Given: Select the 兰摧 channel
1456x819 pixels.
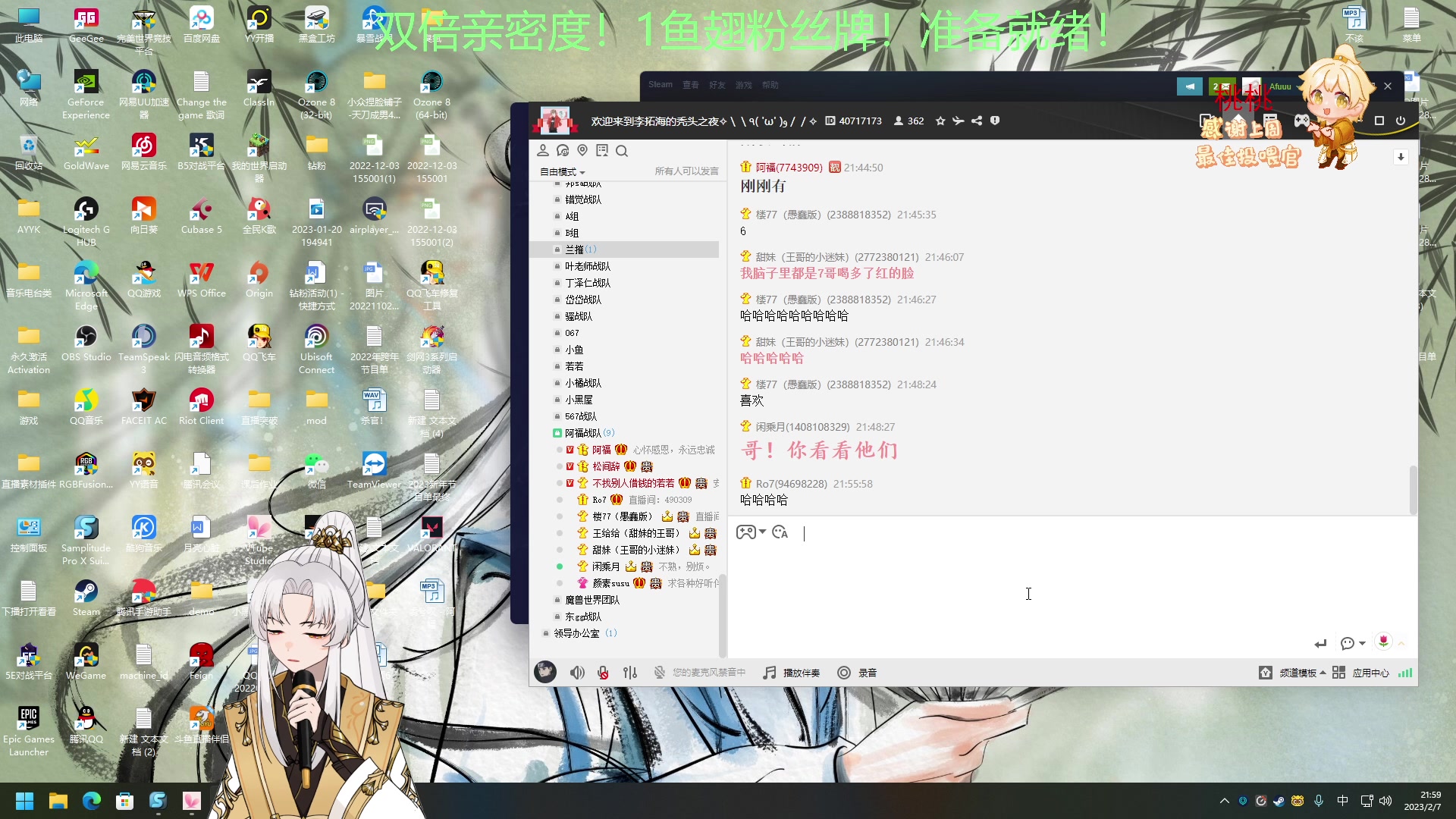Looking at the screenshot, I should [624, 249].
